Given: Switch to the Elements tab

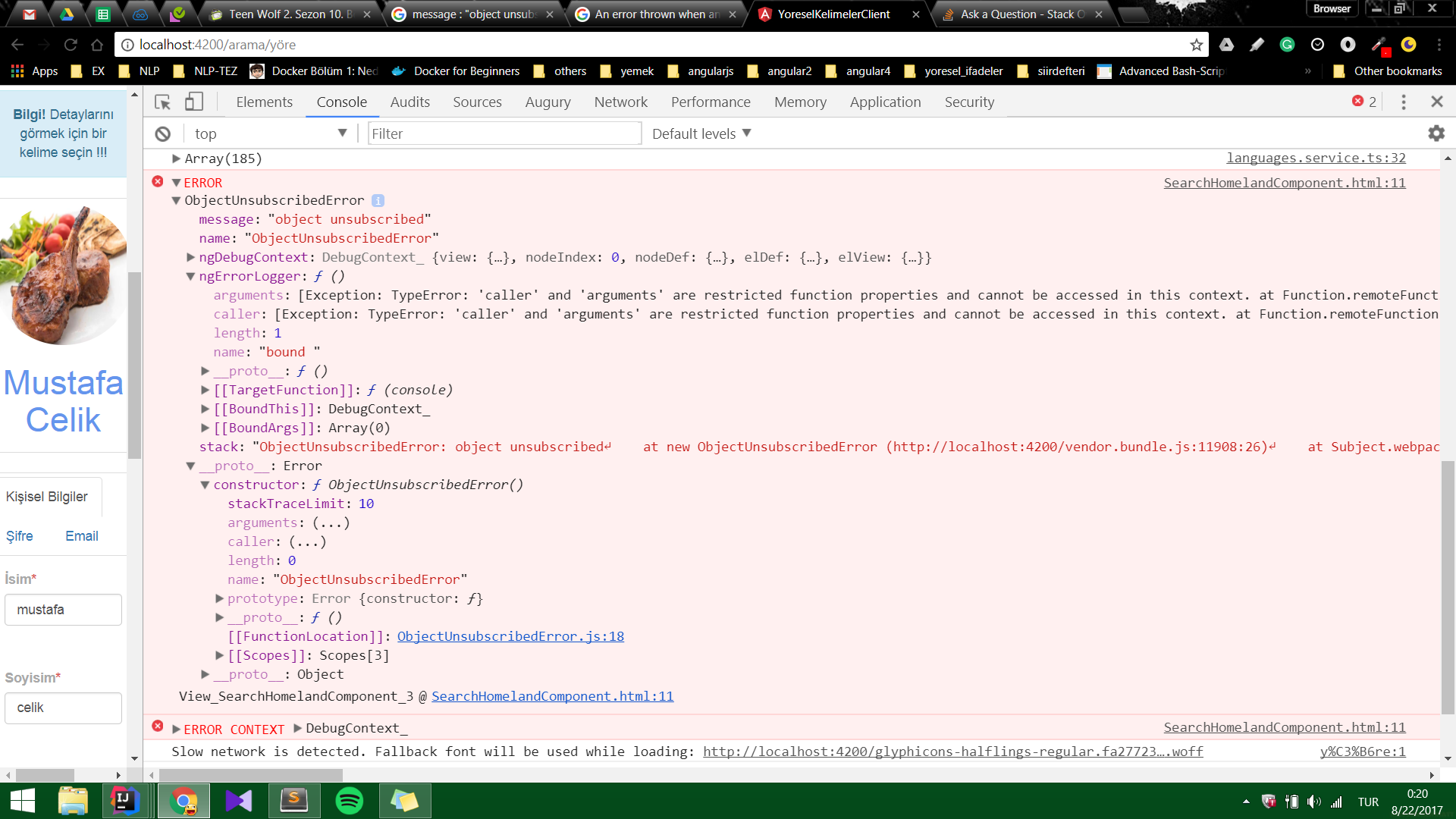Looking at the screenshot, I should [264, 102].
